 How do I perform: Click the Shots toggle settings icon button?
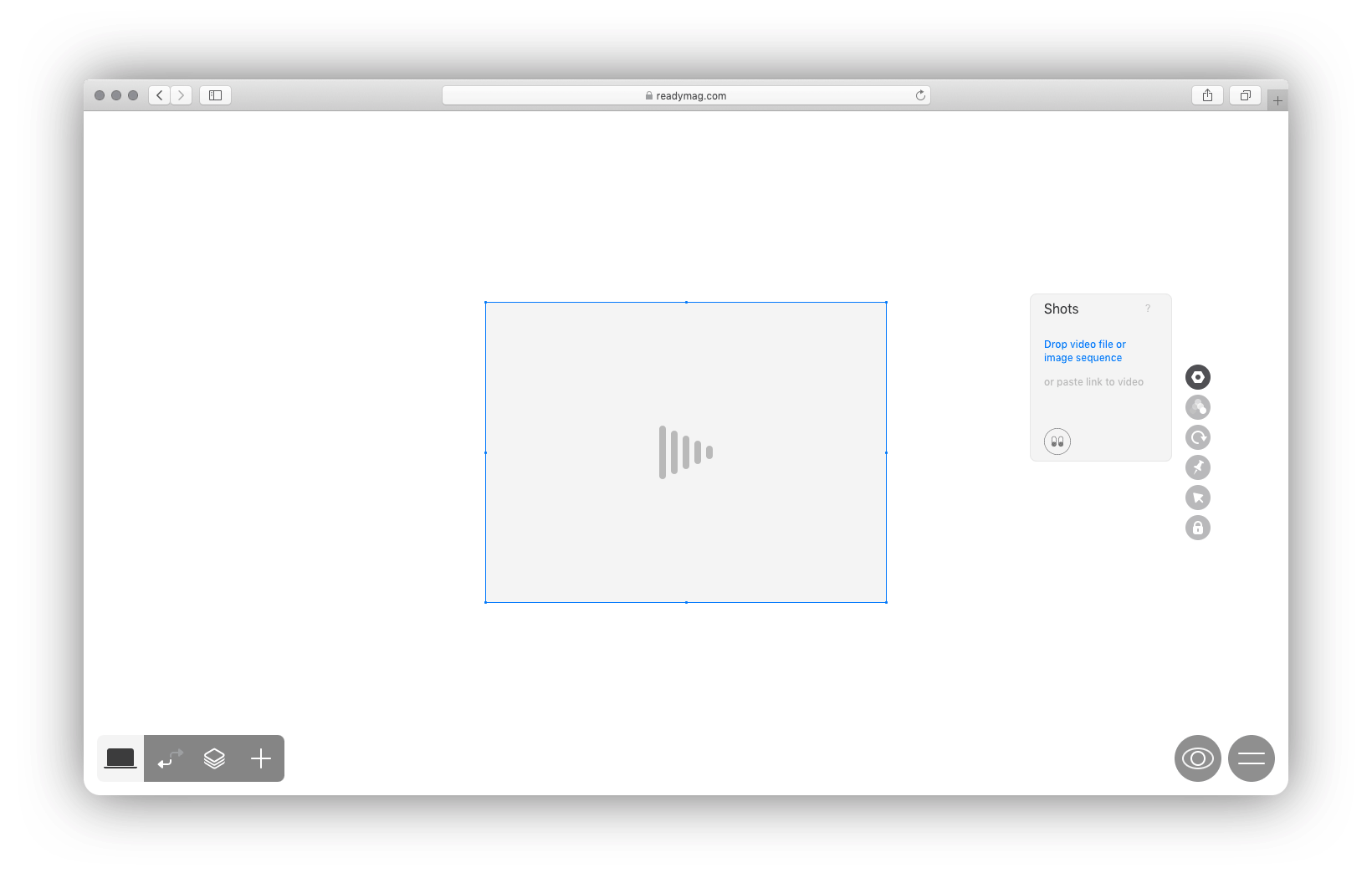click(1057, 442)
